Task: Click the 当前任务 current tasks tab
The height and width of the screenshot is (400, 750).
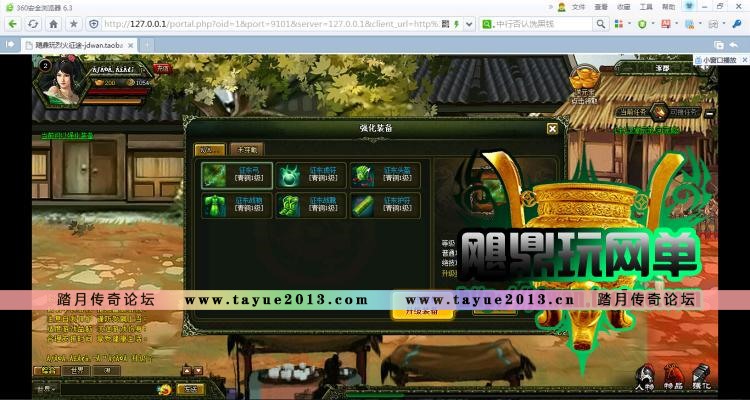Action: pos(633,112)
